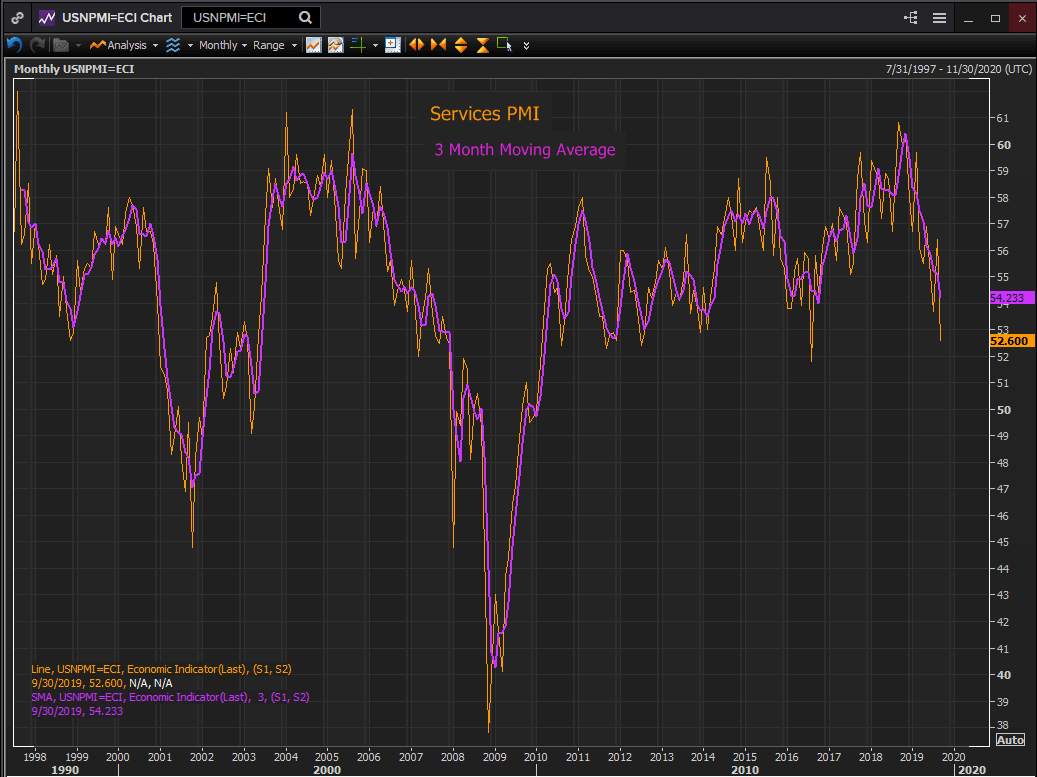Toggle the Auto scale button on the axis
The image size is (1037, 777).
point(1010,739)
